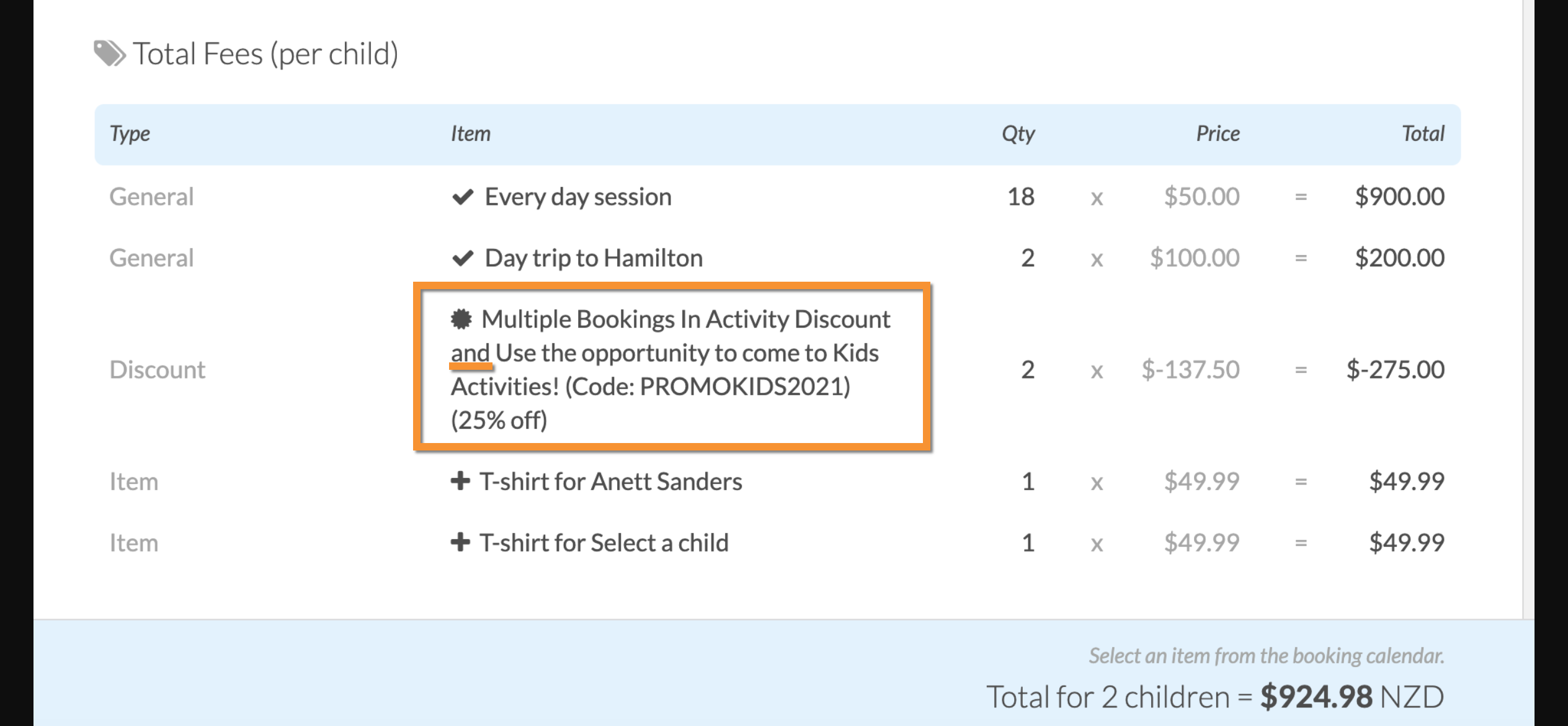Click the $-275.00 discount total
Screen dimensions: 1568x726
(1395, 370)
